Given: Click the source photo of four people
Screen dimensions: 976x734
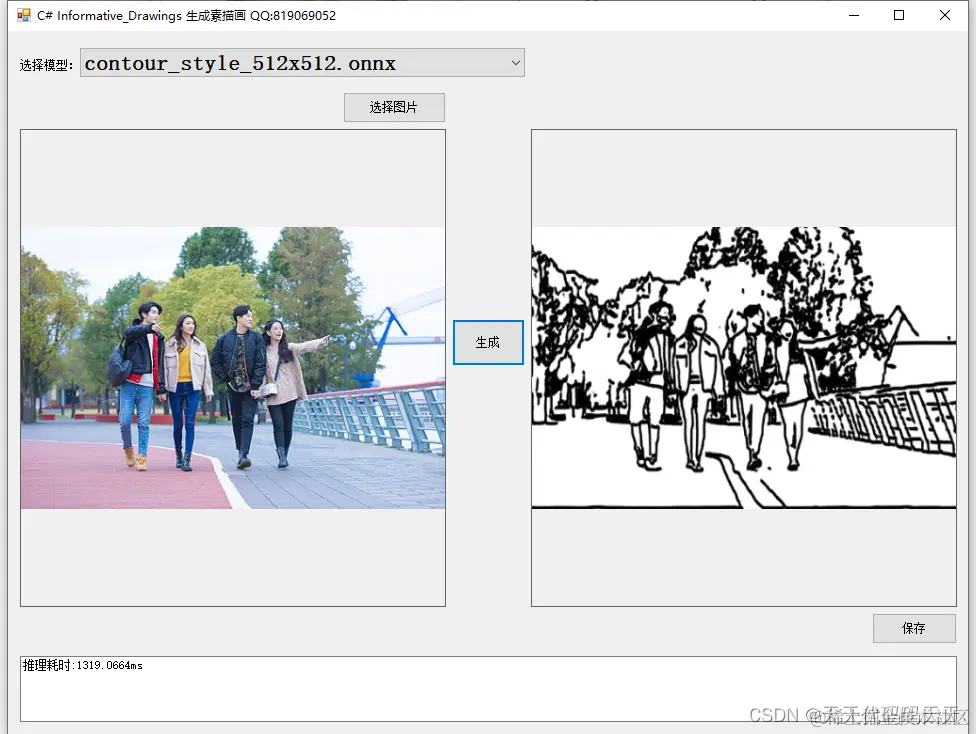Looking at the screenshot, I should pyautogui.click(x=233, y=368).
